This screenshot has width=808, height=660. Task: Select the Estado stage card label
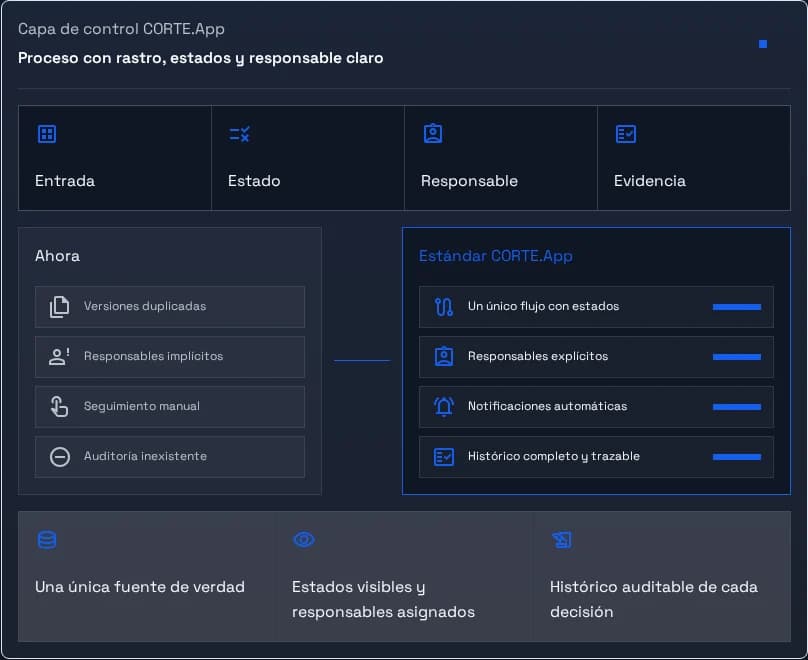pos(254,181)
